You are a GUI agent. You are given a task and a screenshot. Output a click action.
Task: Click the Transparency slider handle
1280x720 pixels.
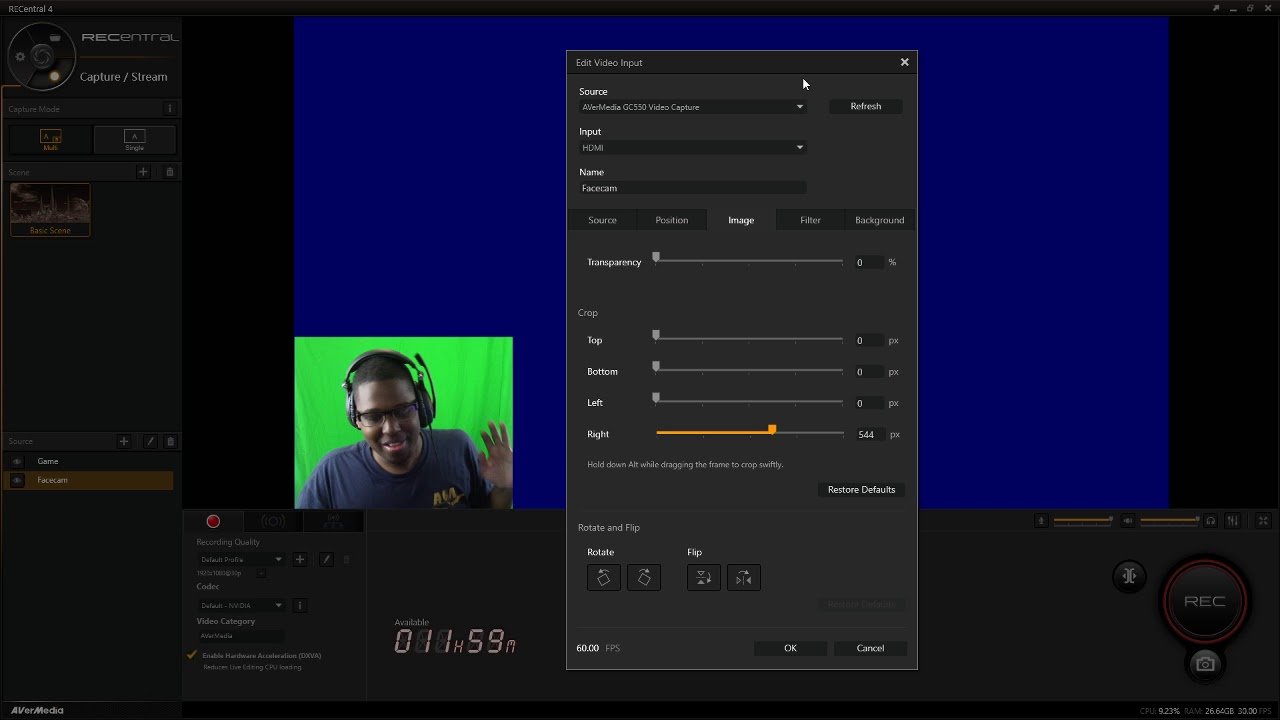click(656, 258)
